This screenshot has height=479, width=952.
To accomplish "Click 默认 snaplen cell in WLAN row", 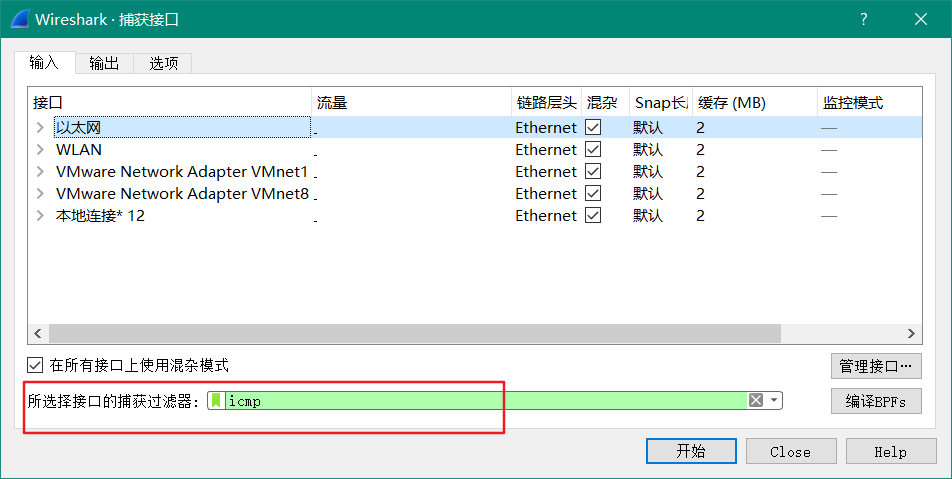I will tap(648, 149).
